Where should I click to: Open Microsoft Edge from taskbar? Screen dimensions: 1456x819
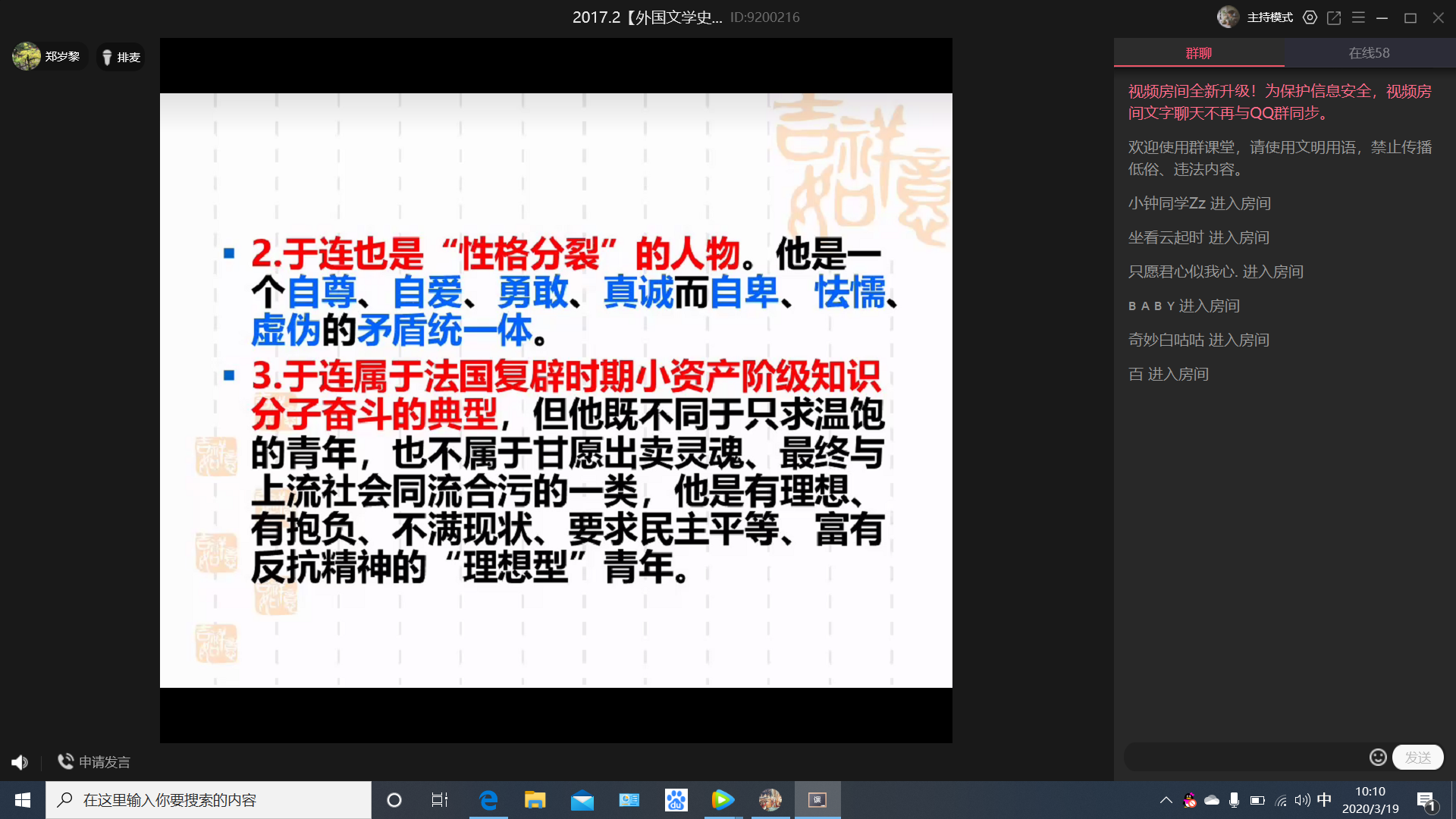(488, 800)
